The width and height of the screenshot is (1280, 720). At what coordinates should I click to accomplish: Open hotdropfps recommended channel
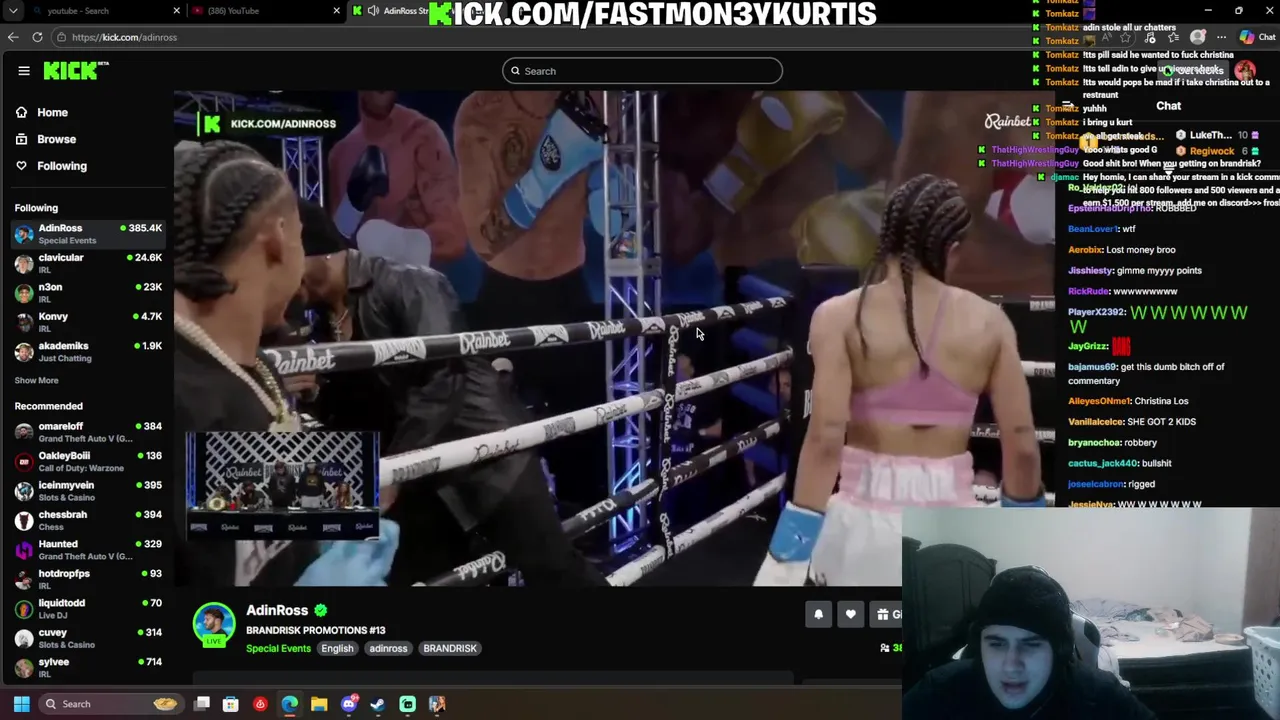click(x=88, y=579)
